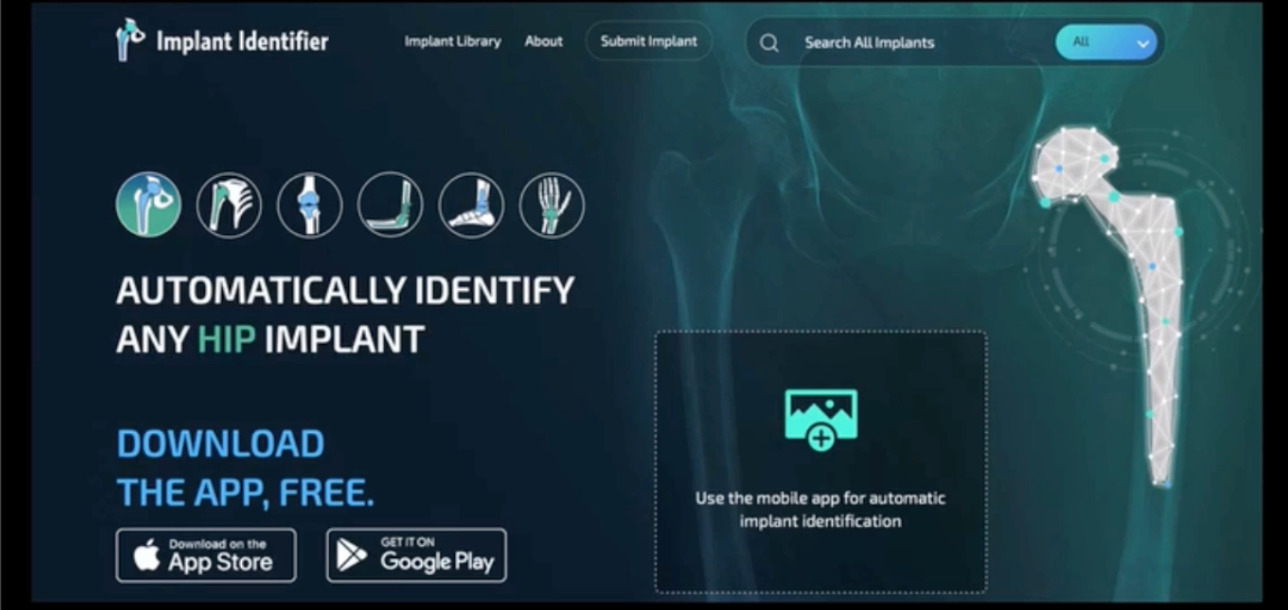Click the mobile app identification drop box
This screenshot has width=1288, height=610.
coord(821,462)
